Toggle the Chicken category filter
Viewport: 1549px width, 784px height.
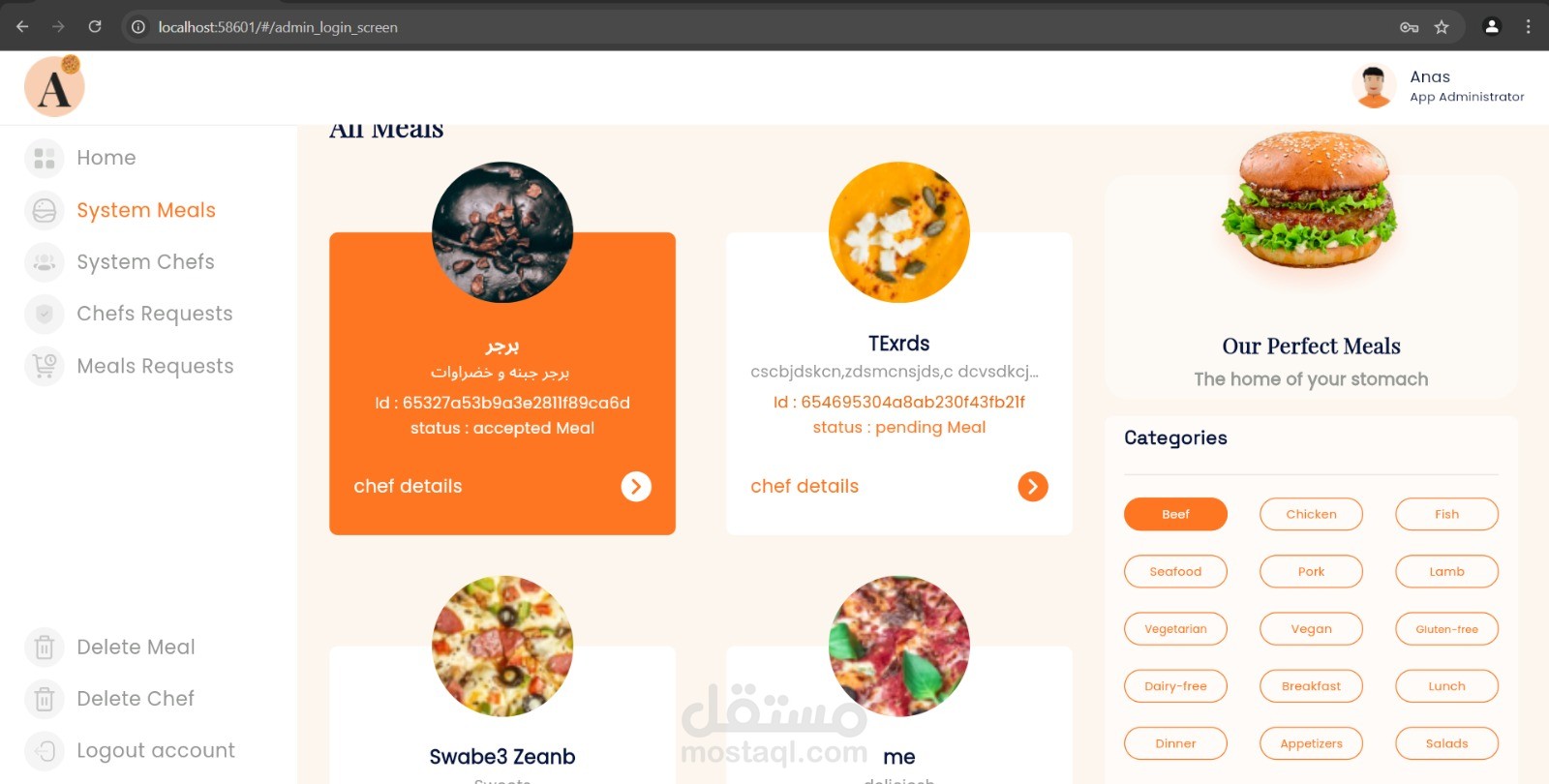click(1311, 514)
